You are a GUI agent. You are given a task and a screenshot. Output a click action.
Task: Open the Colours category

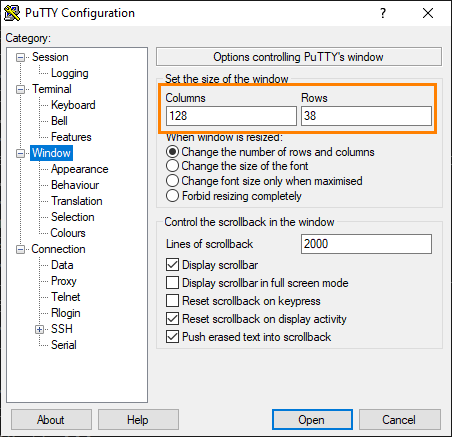[x=68, y=233]
